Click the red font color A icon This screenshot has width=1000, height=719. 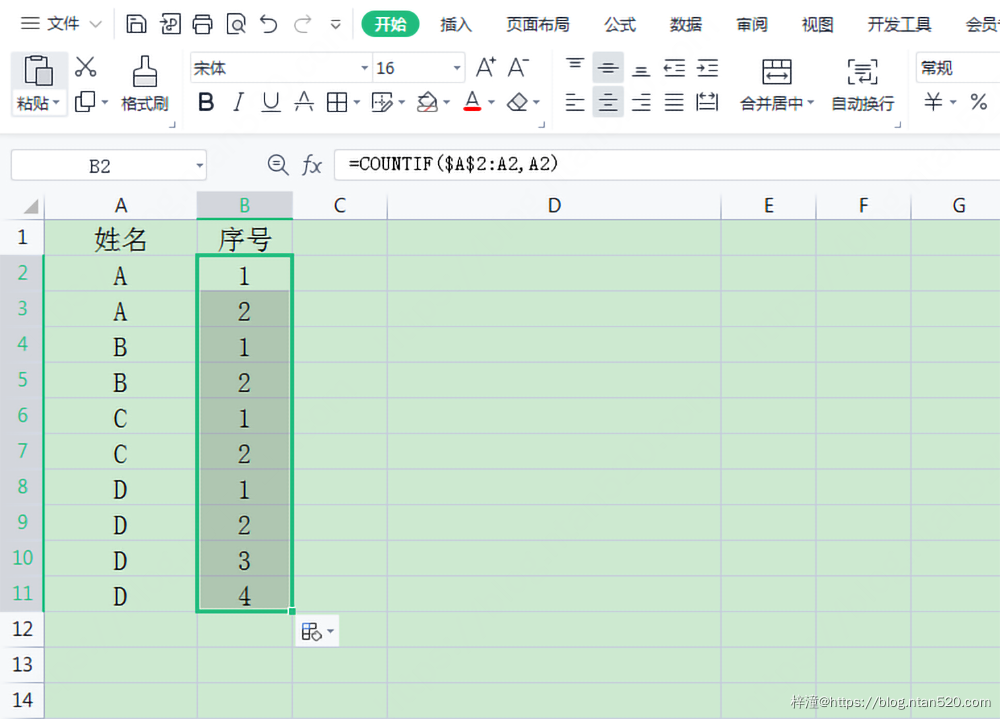point(472,101)
